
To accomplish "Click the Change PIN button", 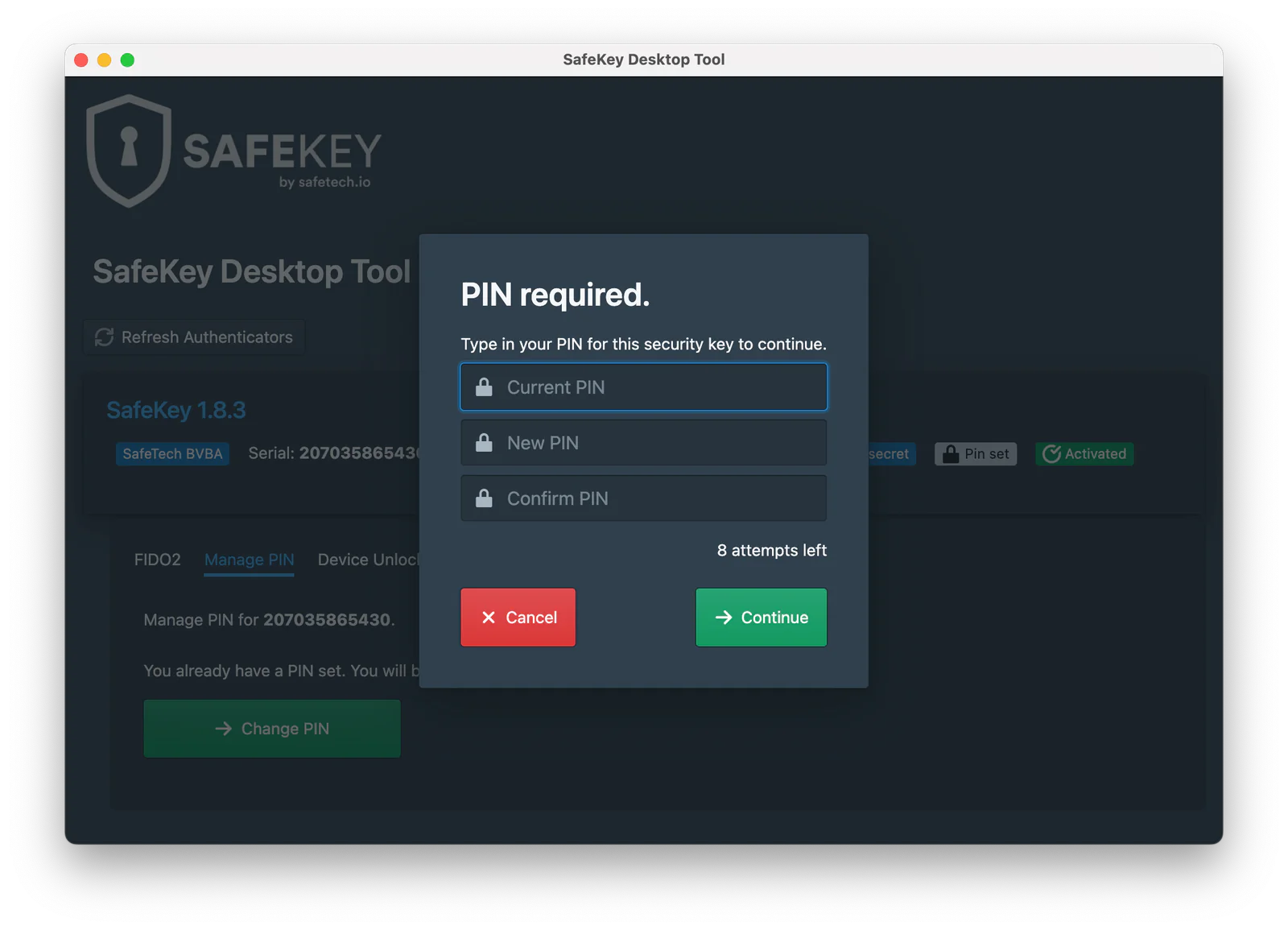I will pos(272,729).
